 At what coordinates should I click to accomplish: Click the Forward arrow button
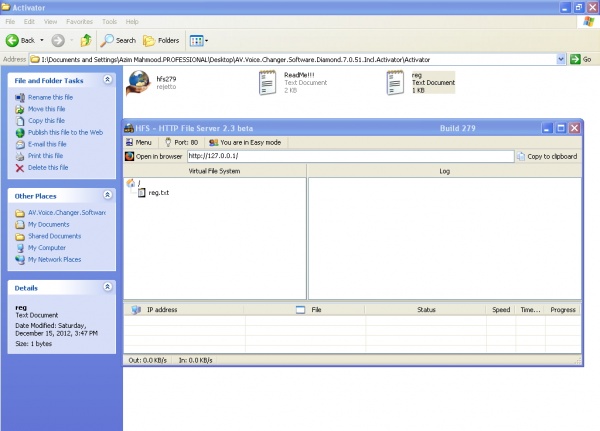58,40
